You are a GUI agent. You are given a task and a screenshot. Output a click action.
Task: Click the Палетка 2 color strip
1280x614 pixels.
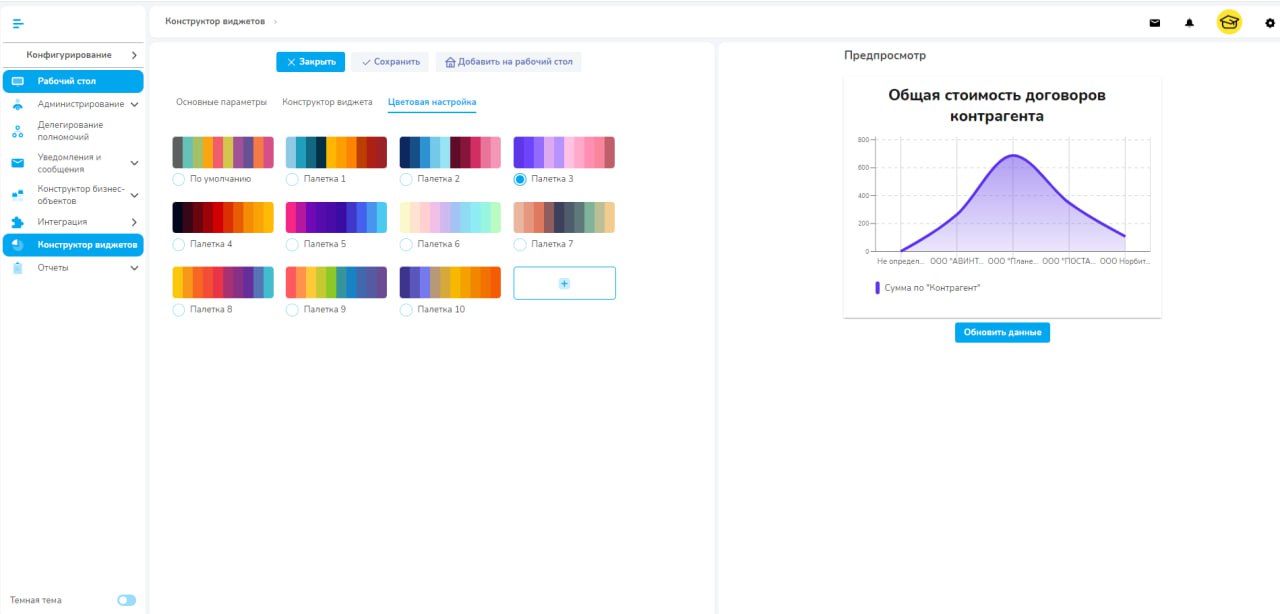[451, 152]
